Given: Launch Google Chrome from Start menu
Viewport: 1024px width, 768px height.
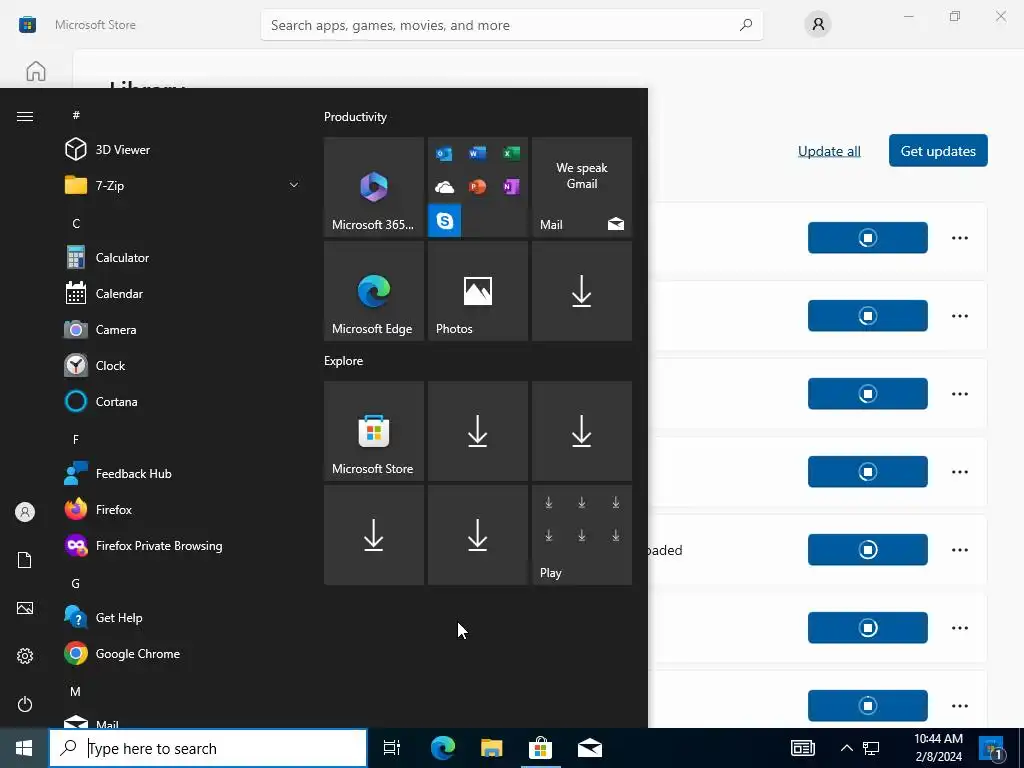Looking at the screenshot, I should tap(180, 654).
